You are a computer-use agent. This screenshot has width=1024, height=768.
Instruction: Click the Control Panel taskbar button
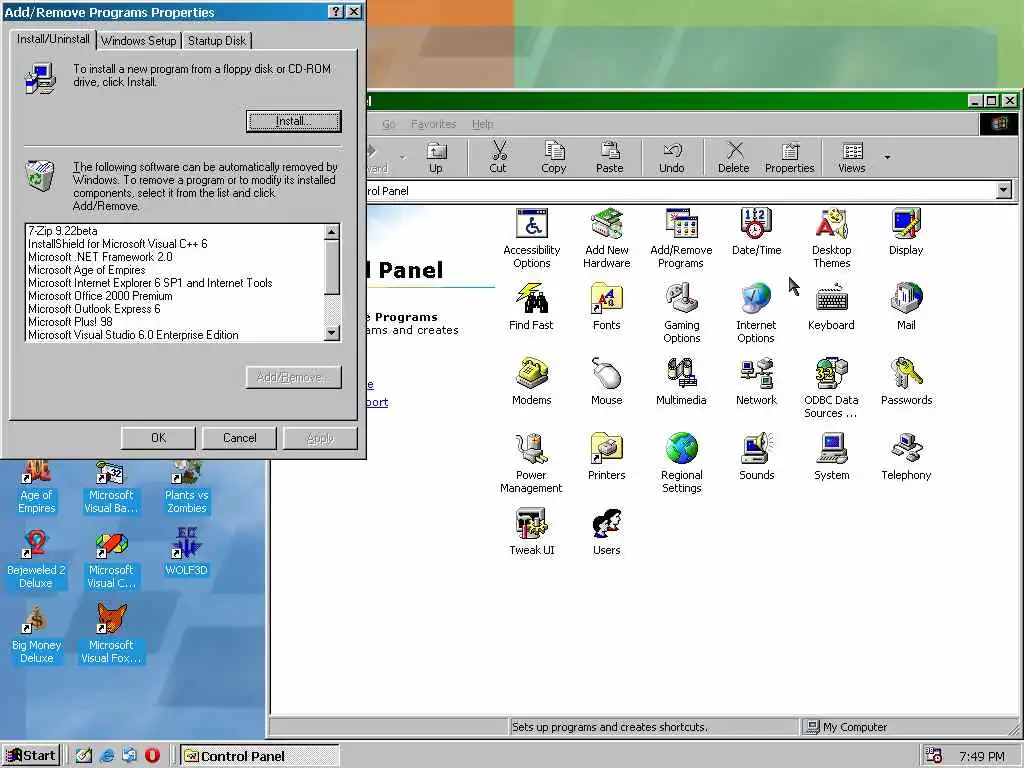tap(259, 756)
